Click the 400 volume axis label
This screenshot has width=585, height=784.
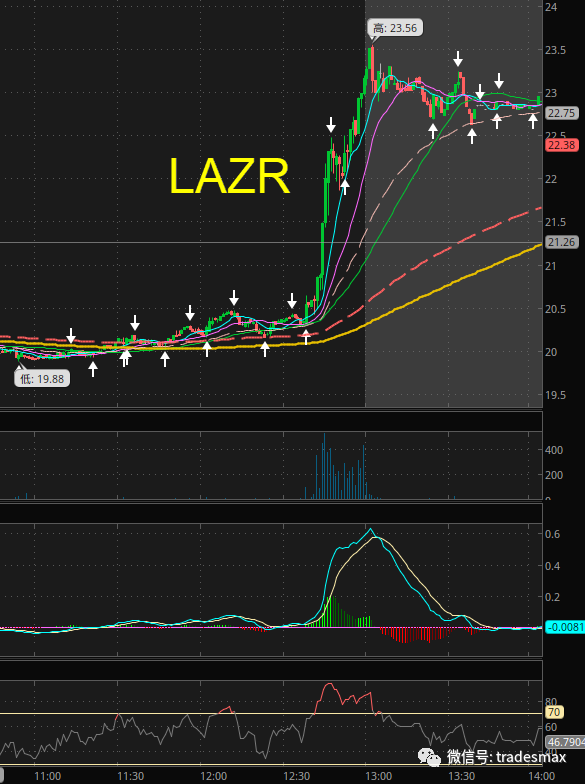pyautogui.click(x=554, y=450)
